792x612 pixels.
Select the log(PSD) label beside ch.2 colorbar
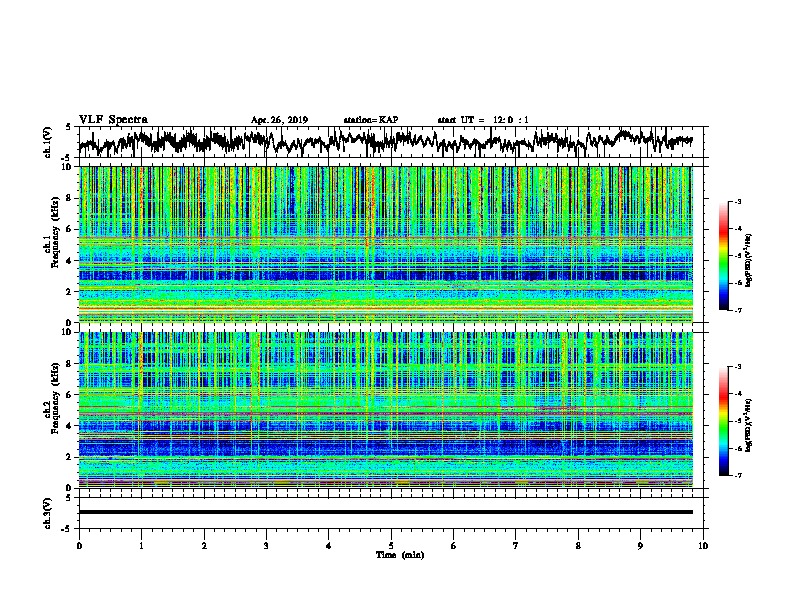point(748,425)
